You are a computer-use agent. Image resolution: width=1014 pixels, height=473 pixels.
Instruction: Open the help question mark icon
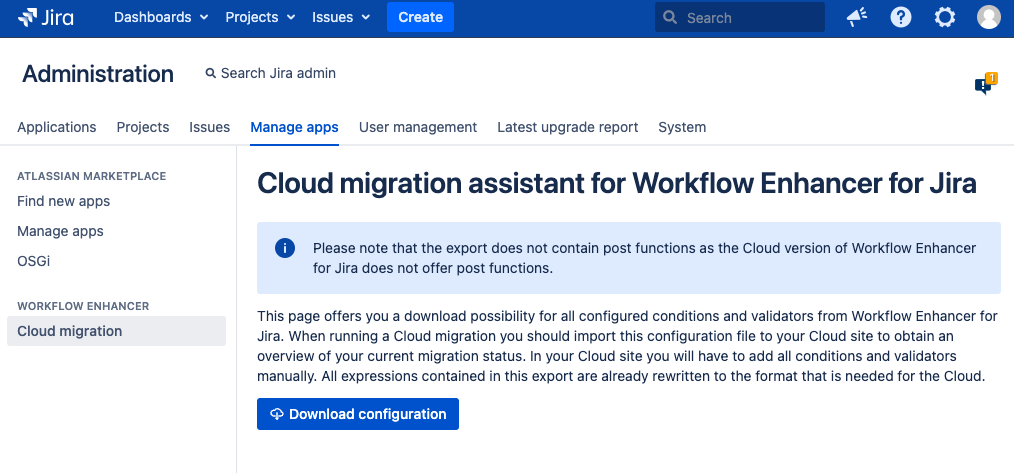coord(901,17)
